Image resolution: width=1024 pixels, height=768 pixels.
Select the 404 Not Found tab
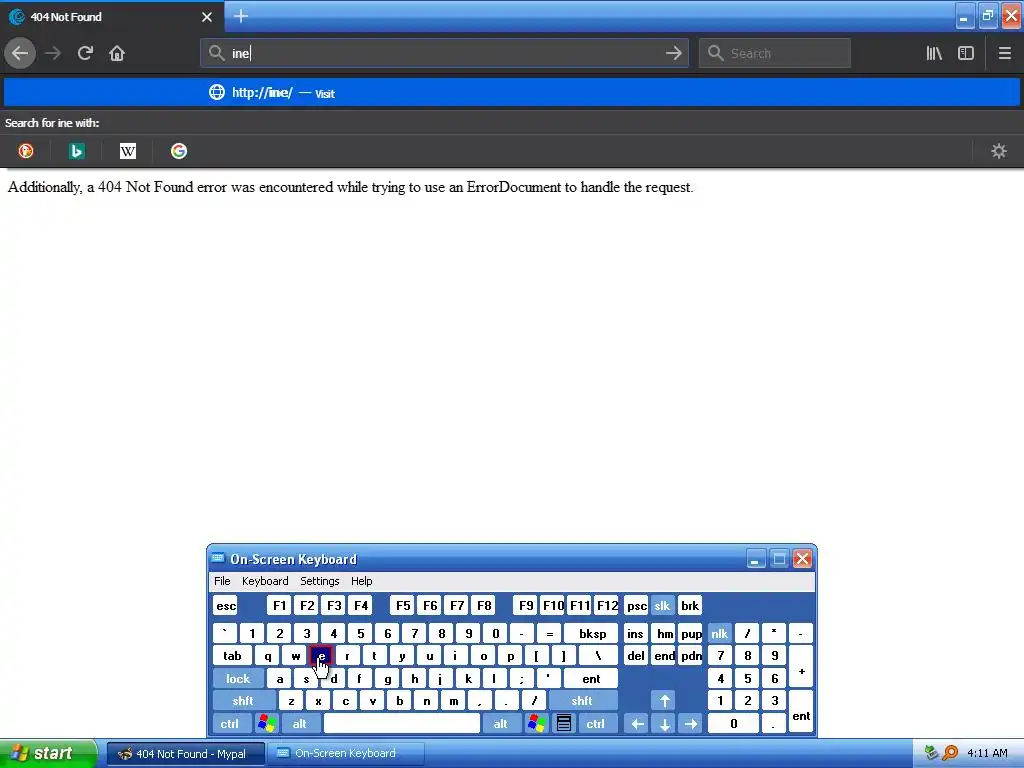tap(111, 17)
